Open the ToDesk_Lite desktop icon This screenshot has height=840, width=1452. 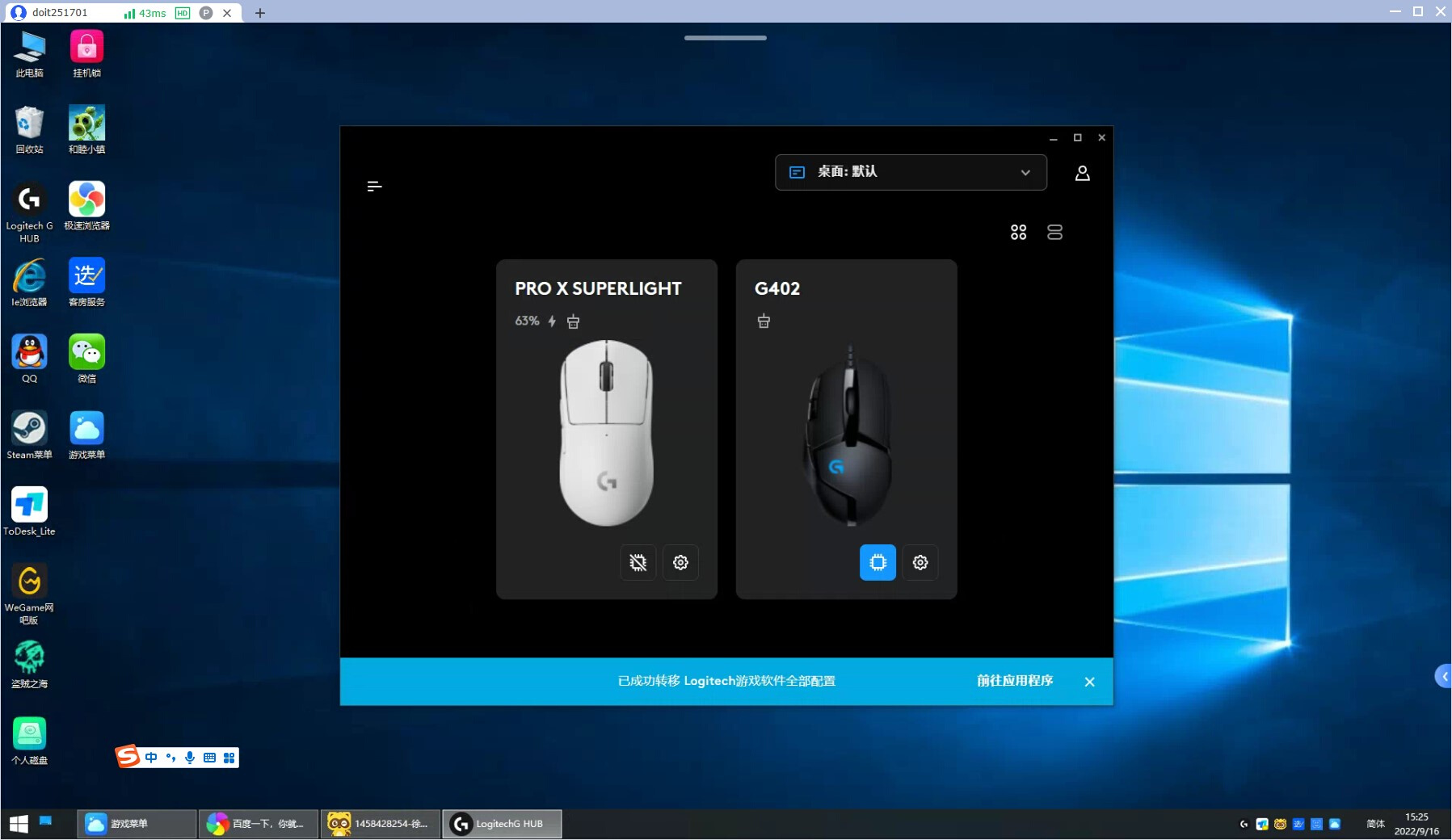(29, 511)
